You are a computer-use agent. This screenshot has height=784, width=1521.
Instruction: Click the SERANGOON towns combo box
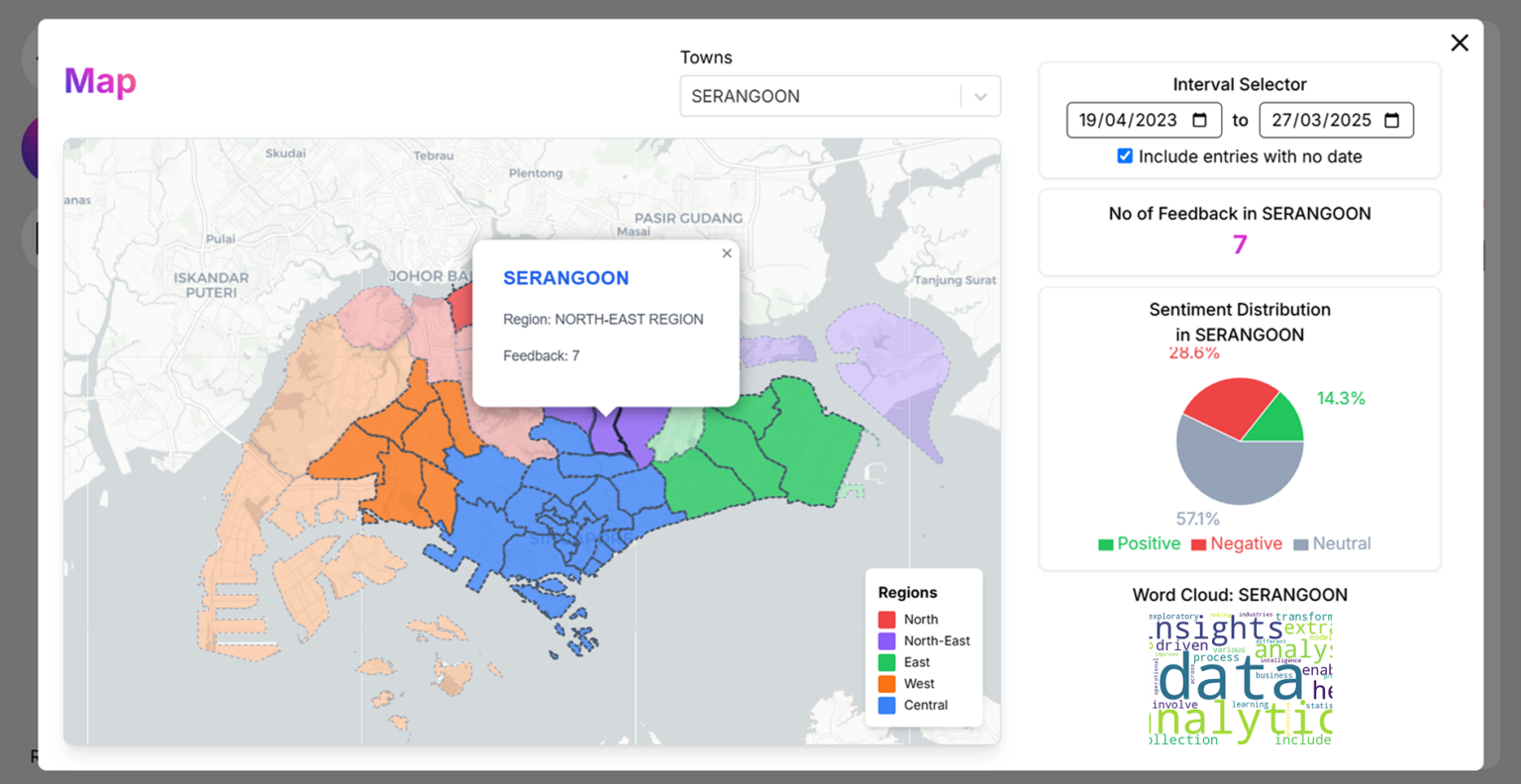[820, 97]
